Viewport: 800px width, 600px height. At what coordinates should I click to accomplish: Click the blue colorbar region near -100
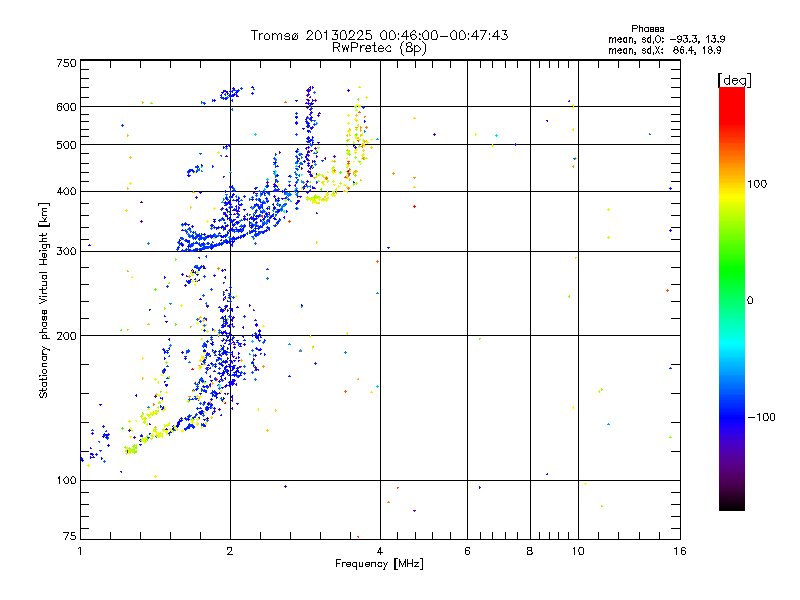tap(732, 416)
